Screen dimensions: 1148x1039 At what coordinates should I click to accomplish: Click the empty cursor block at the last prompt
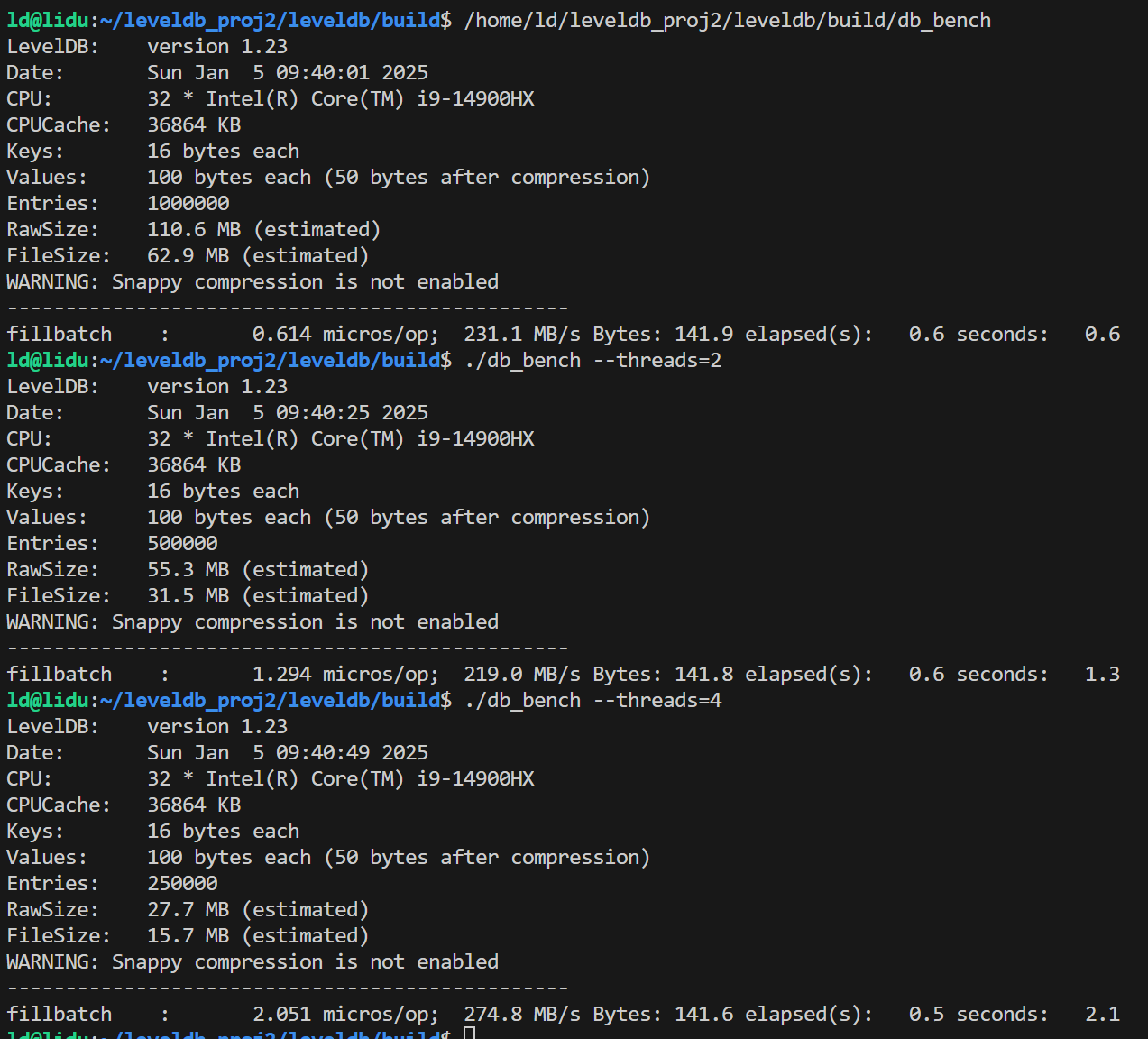pos(469,1034)
